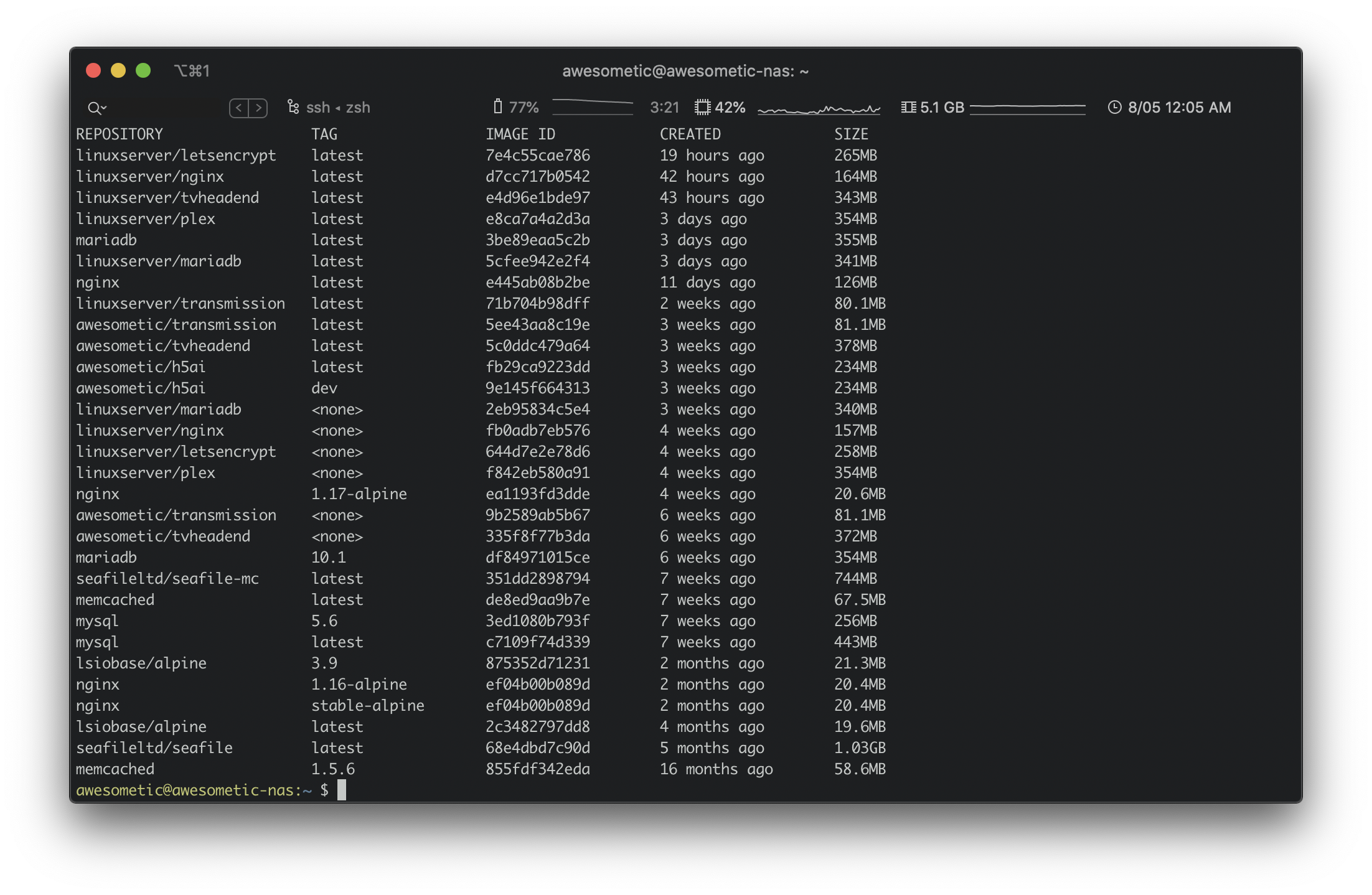The width and height of the screenshot is (1372, 895).
Task: Click the battery status icon
Action: coord(497,107)
